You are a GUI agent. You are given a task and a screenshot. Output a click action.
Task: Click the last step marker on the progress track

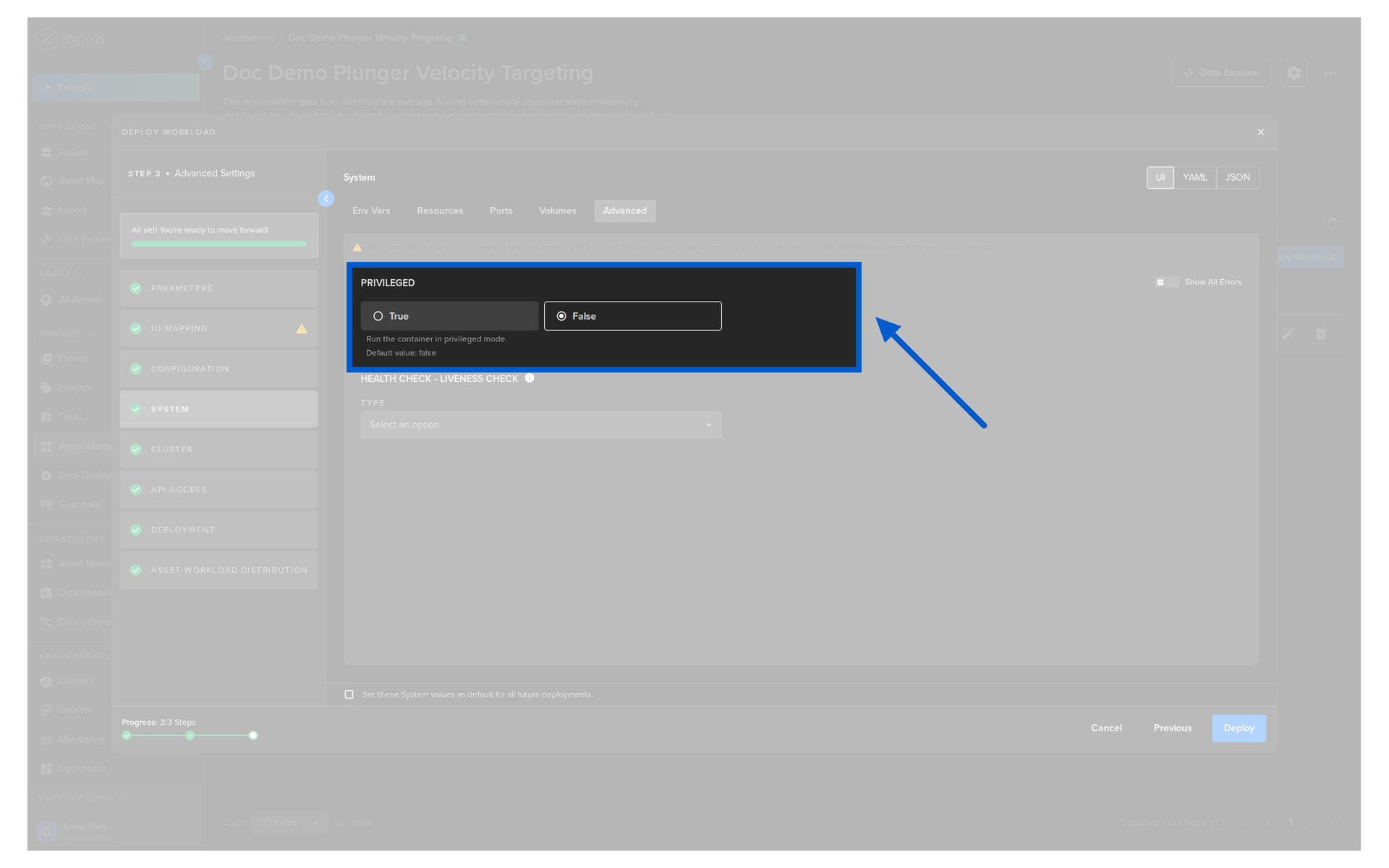[x=253, y=736]
